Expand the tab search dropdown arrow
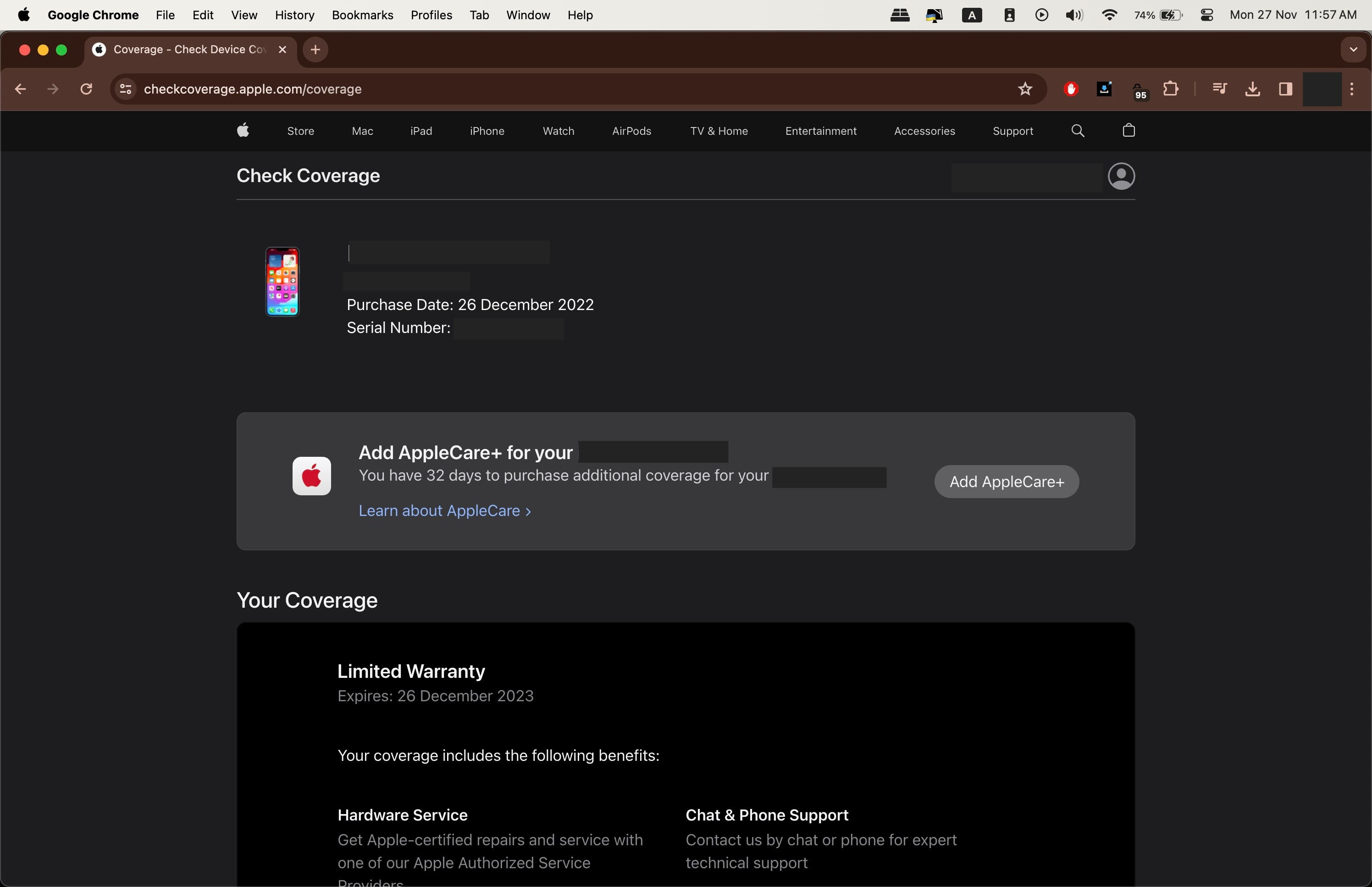The height and width of the screenshot is (887, 1372). pos(1353,50)
